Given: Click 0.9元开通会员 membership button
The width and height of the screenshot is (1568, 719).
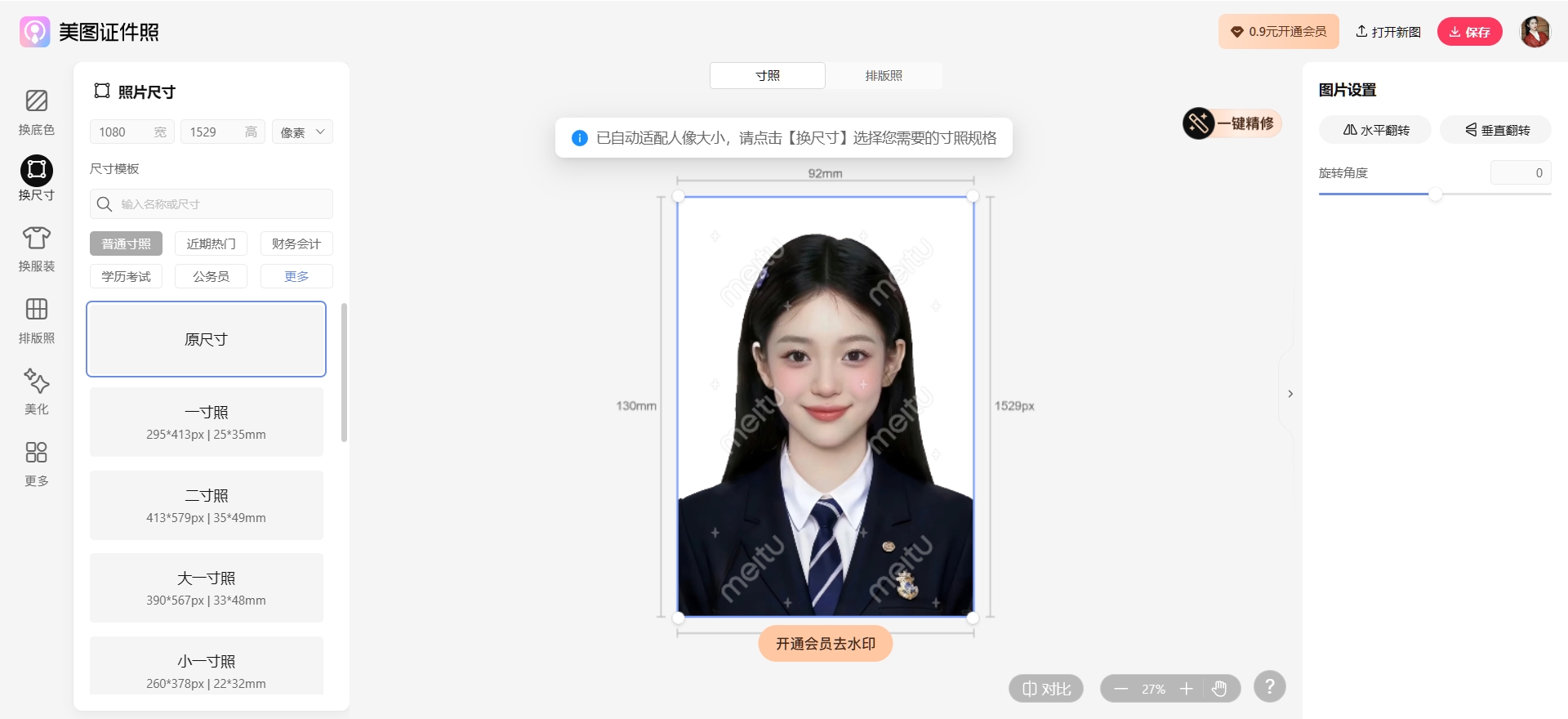Looking at the screenshot, I should click(1279, 31).
